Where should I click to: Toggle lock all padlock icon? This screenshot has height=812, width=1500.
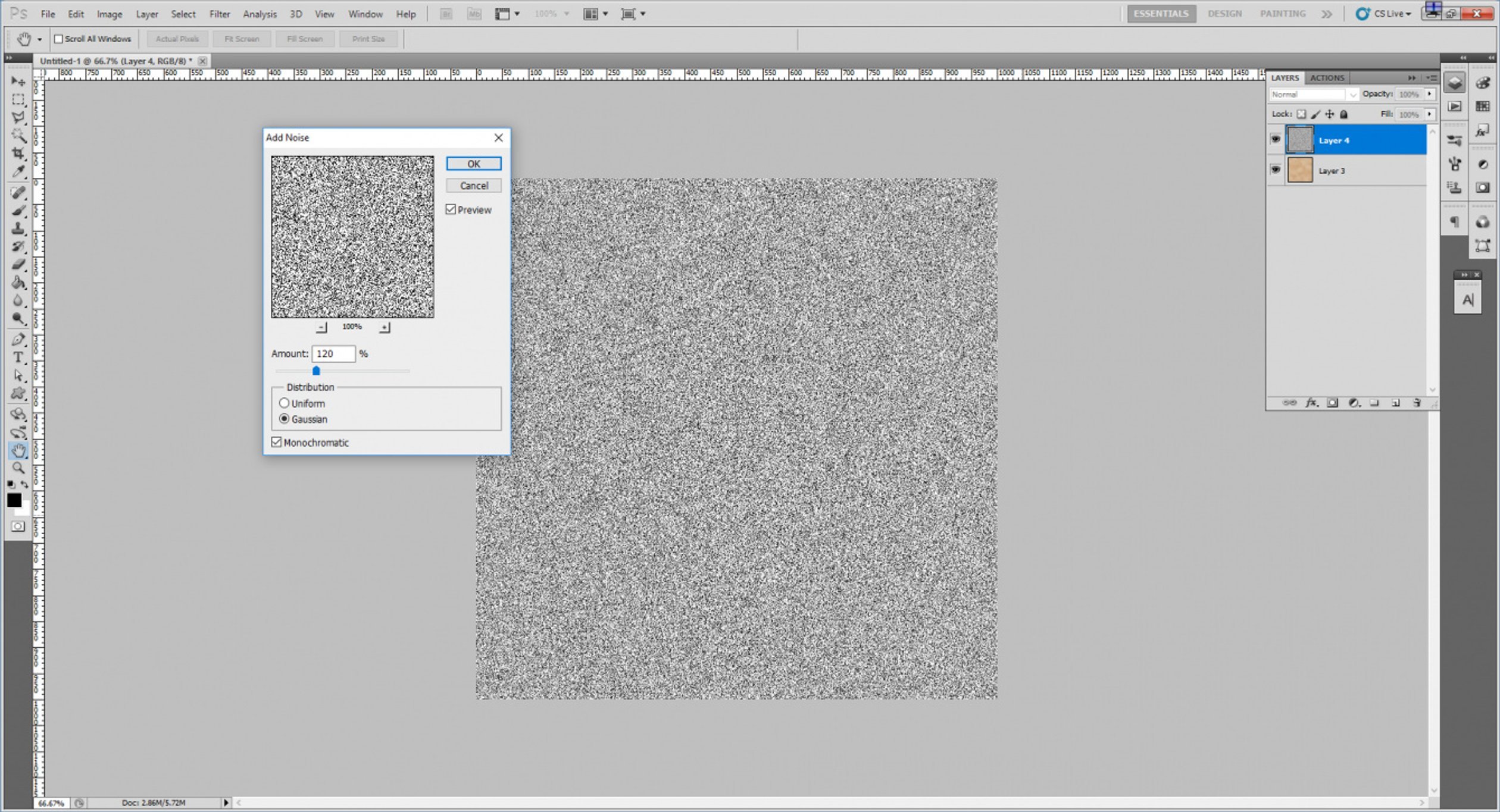pos(1344,114)
